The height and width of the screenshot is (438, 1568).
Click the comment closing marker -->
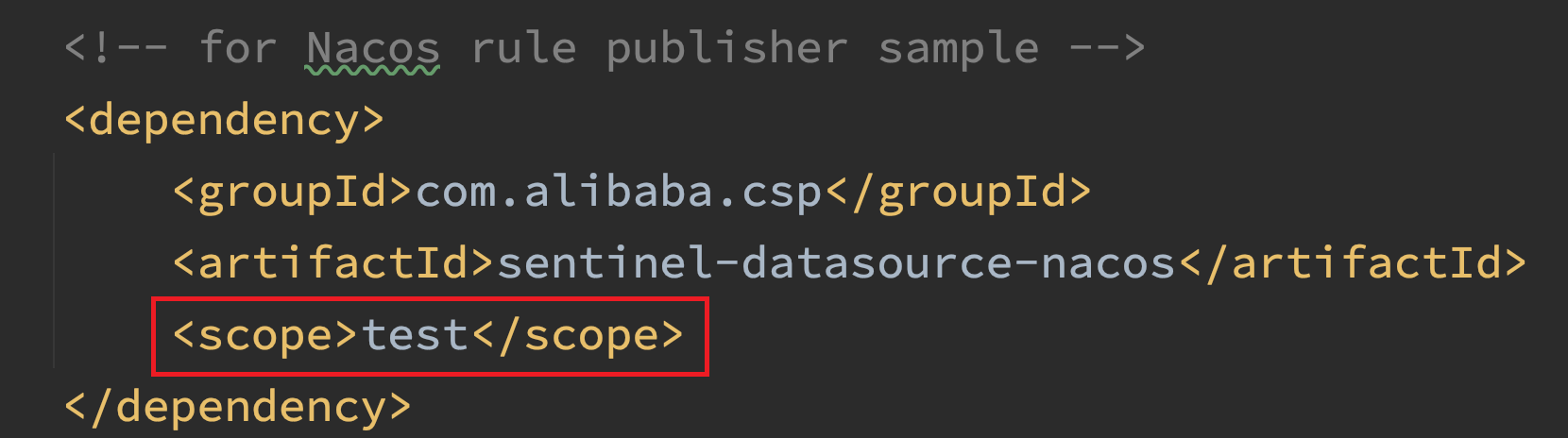pyautogui.click(x=1106, y=48)
